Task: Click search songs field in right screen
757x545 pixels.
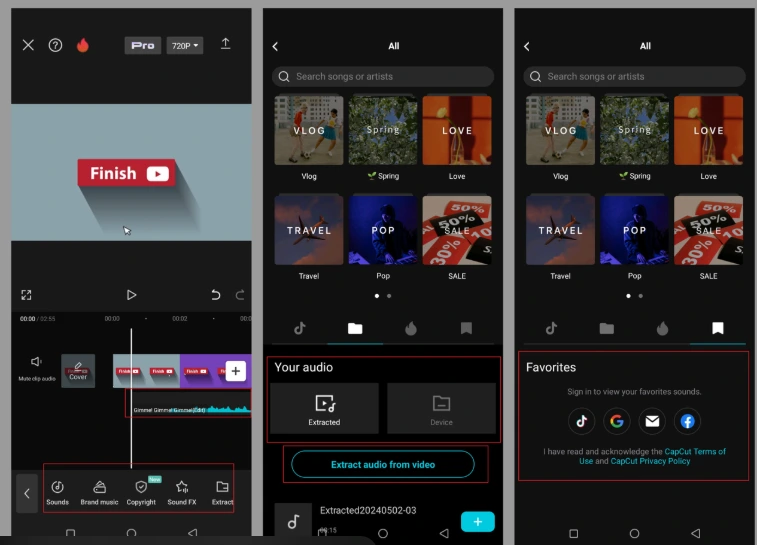Action: pyautogui.click(x=634, y=76)
